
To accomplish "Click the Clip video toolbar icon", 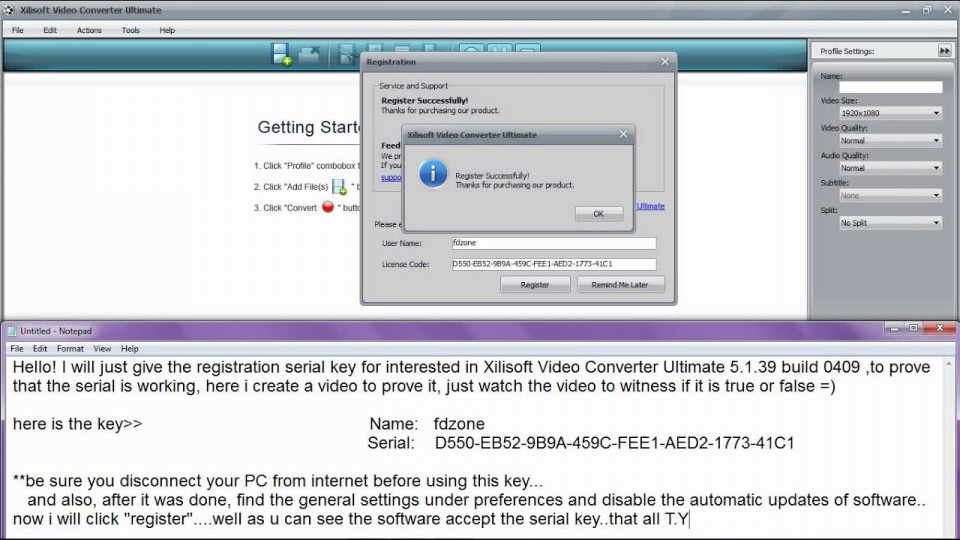I will click(x=347, y=54).
